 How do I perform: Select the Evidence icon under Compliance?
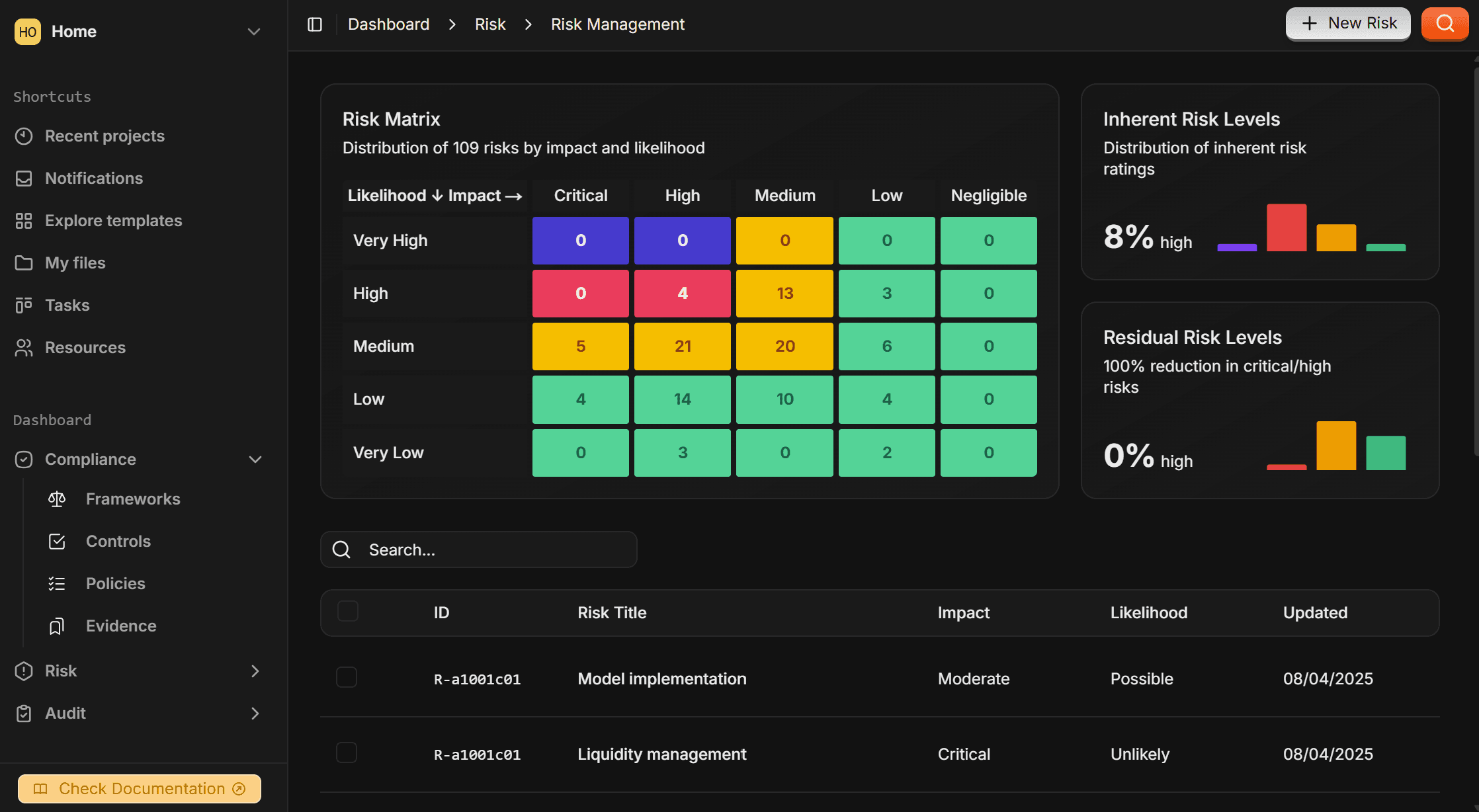coord(57,626)
